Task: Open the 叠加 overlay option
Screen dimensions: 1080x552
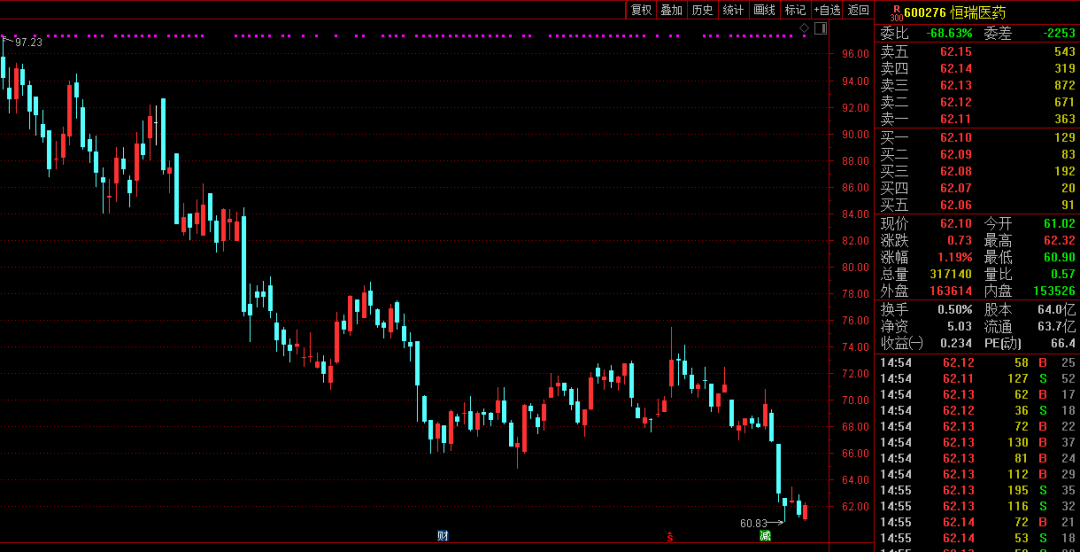Action: pos(671,10)
